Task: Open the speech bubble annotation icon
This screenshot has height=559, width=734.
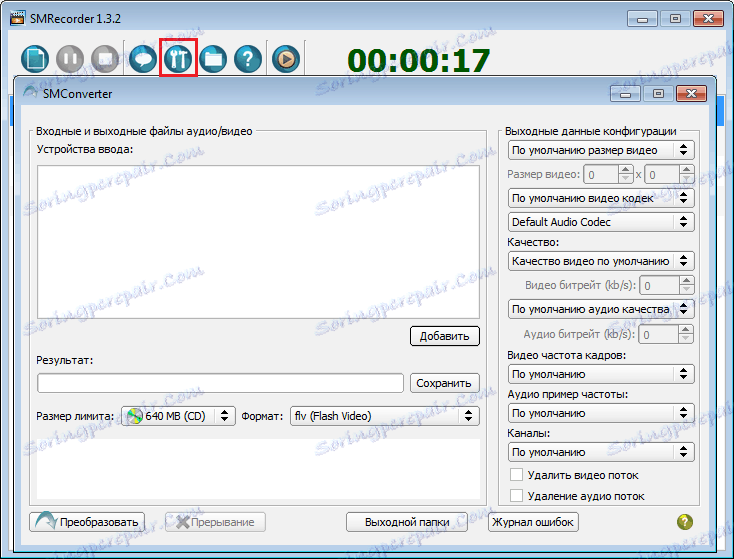Action: (x=143, y=59)
